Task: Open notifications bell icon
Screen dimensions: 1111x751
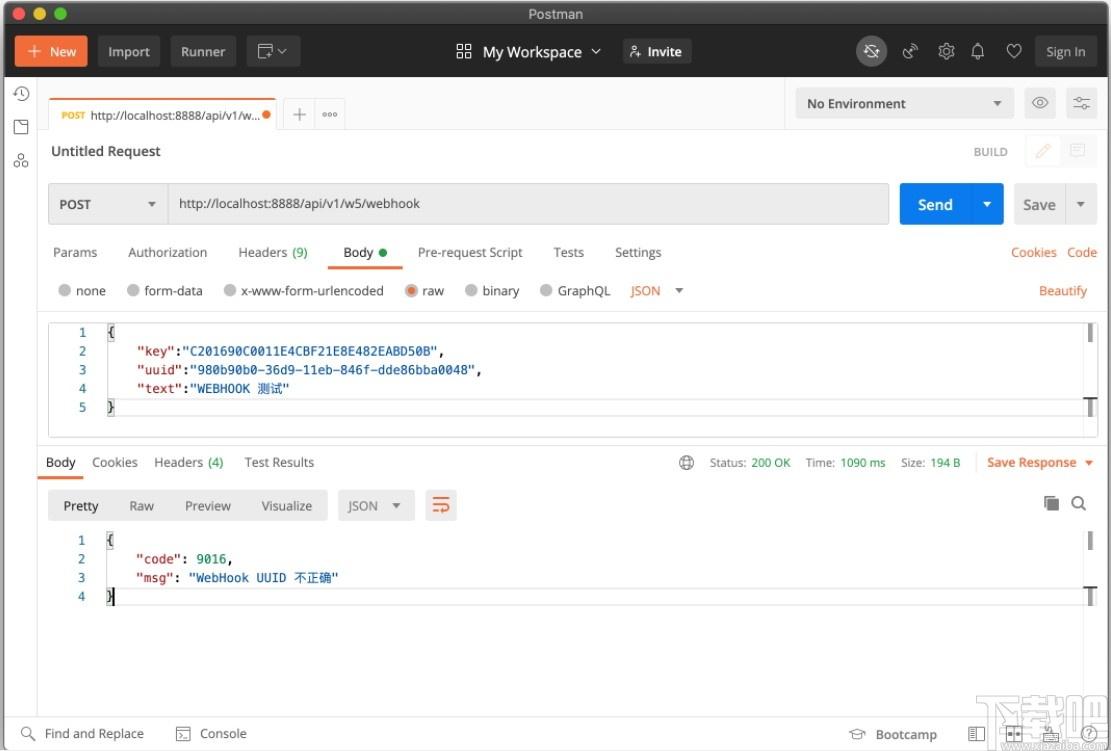Action: coord(978,51)
